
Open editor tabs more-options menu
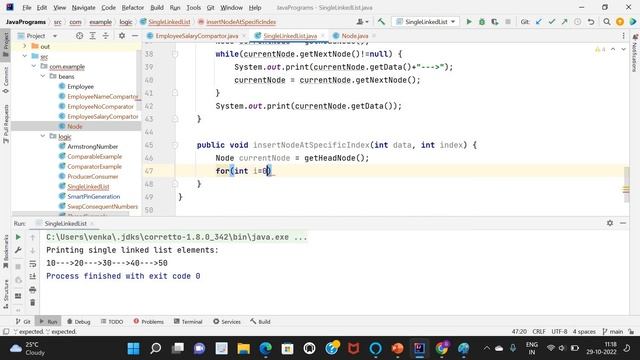(x=623, y=36)
